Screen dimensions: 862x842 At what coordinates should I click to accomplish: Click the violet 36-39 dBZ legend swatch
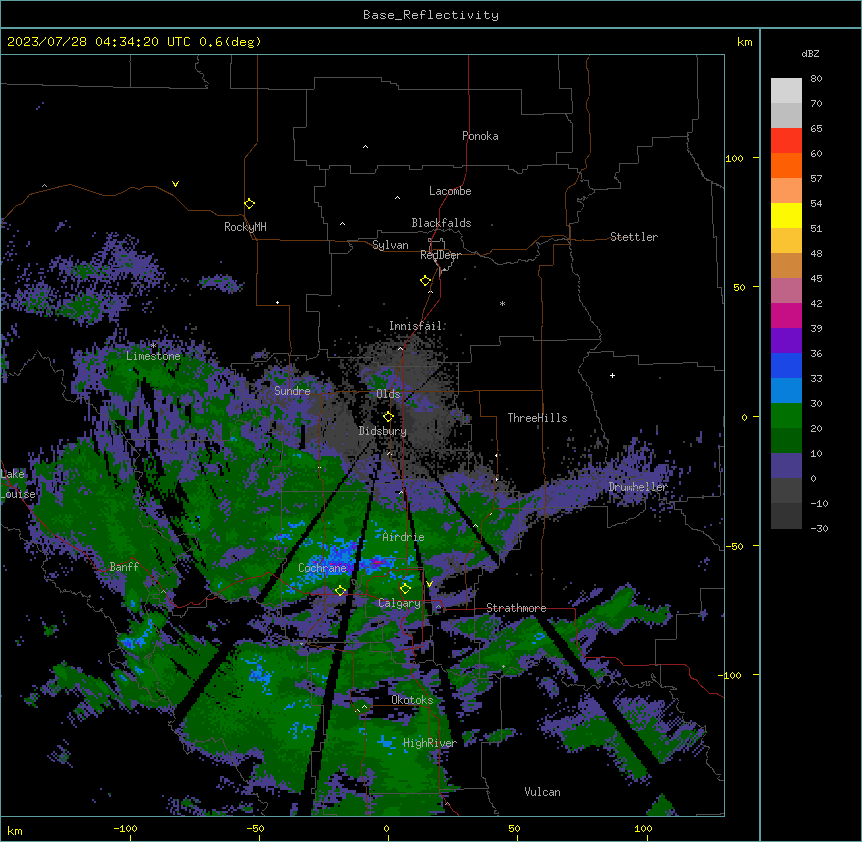point(786,341)
